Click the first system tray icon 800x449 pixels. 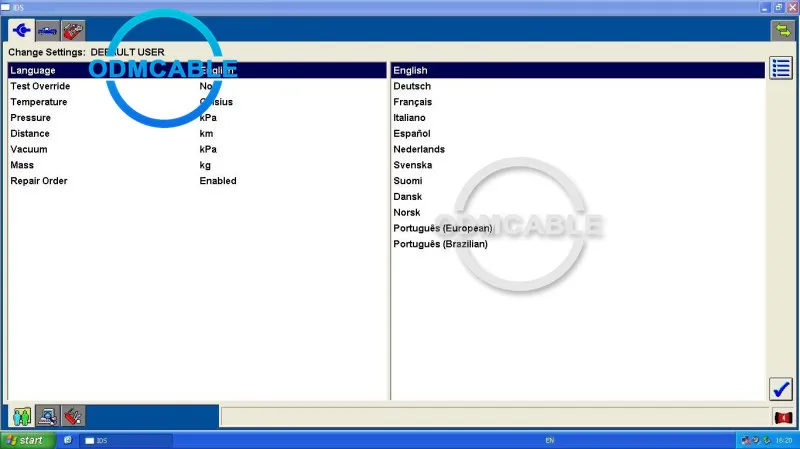[x=745, y=440]
